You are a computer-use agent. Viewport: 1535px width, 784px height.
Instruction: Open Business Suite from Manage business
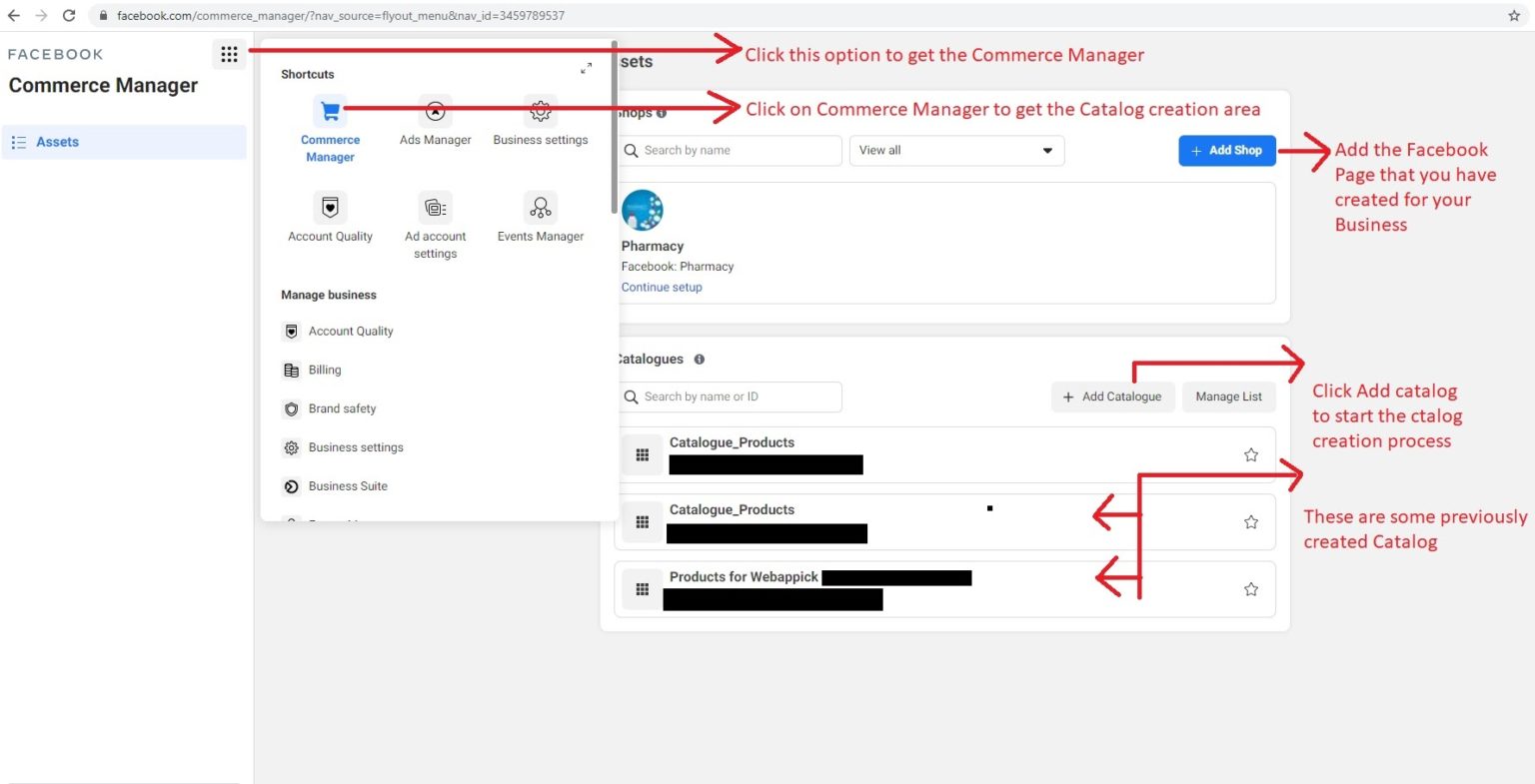[x=346, y=486]
